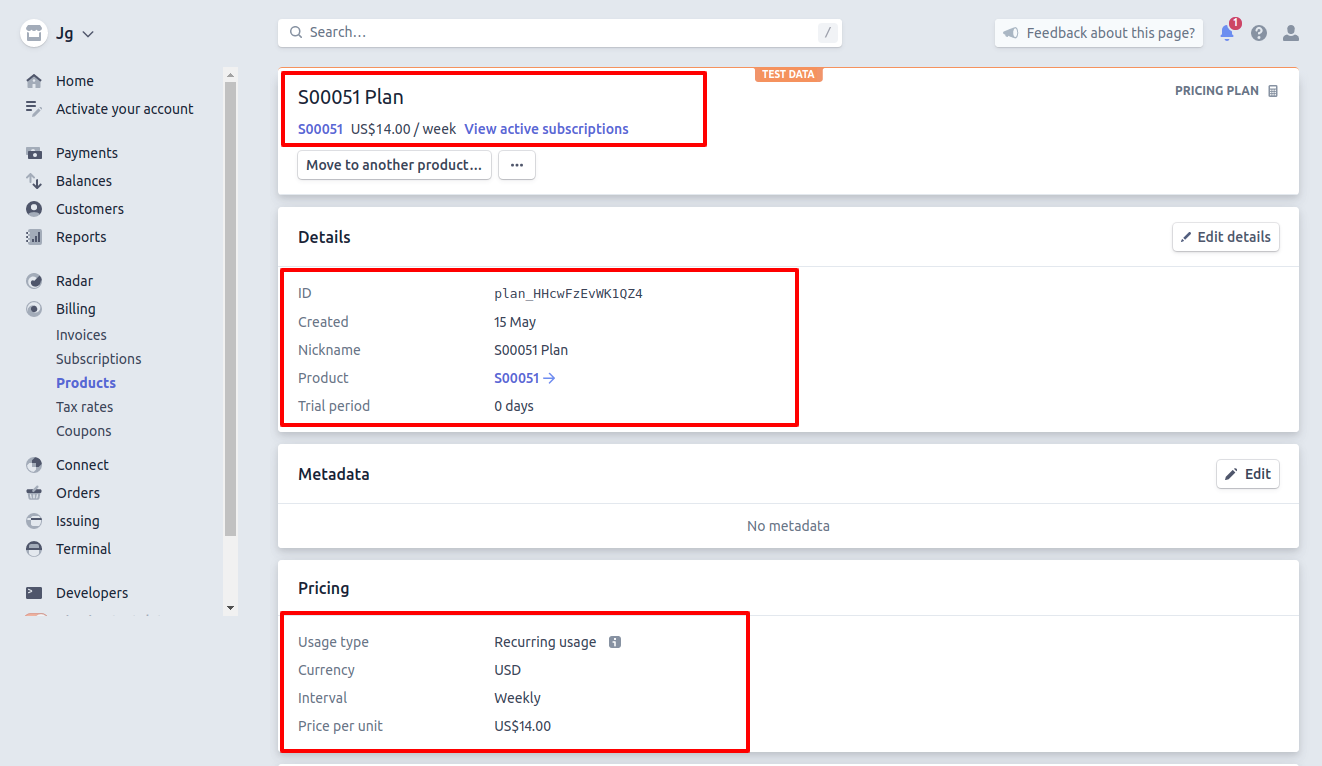Click the Terminal icon in sidebar
This screenshot has width=1322, height=766.
(35, 549)
